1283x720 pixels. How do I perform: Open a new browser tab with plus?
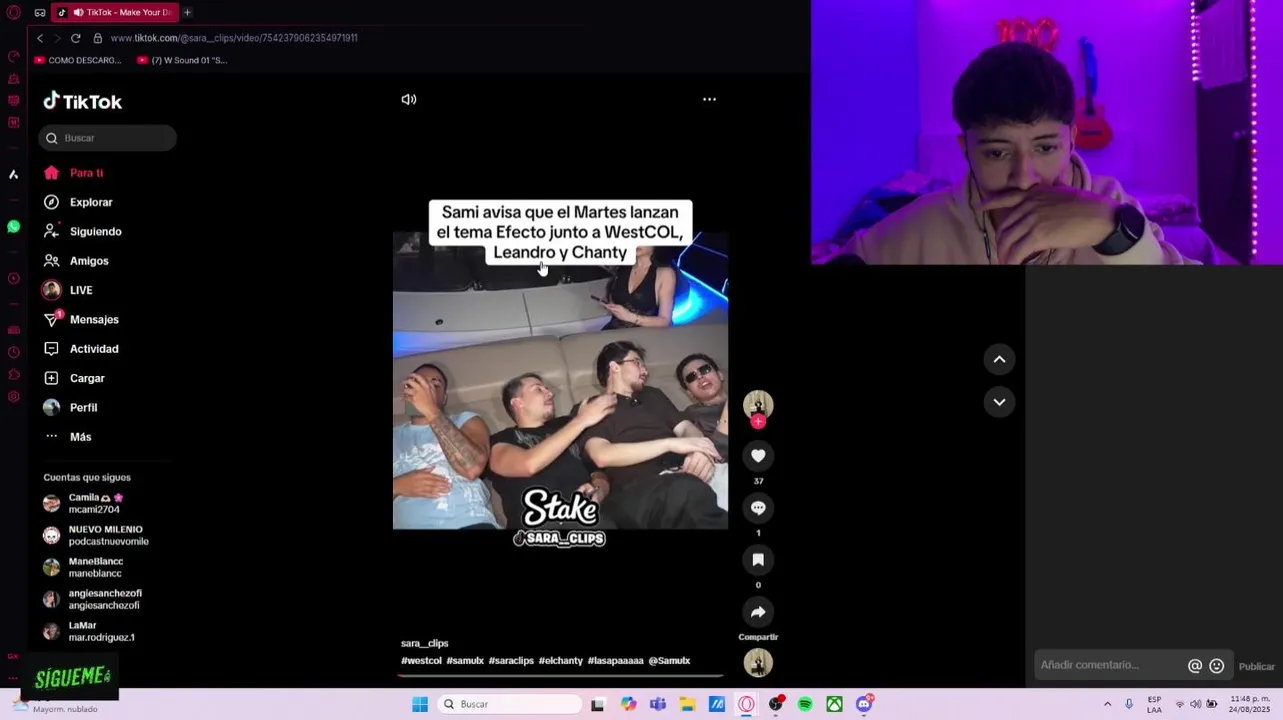pyautogui.click(x=187, y=12)
